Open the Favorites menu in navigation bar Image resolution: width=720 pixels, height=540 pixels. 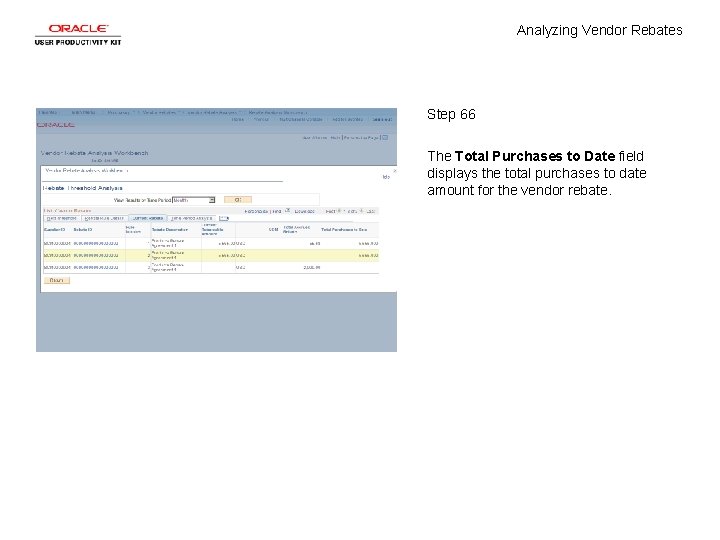click(48, 112)
